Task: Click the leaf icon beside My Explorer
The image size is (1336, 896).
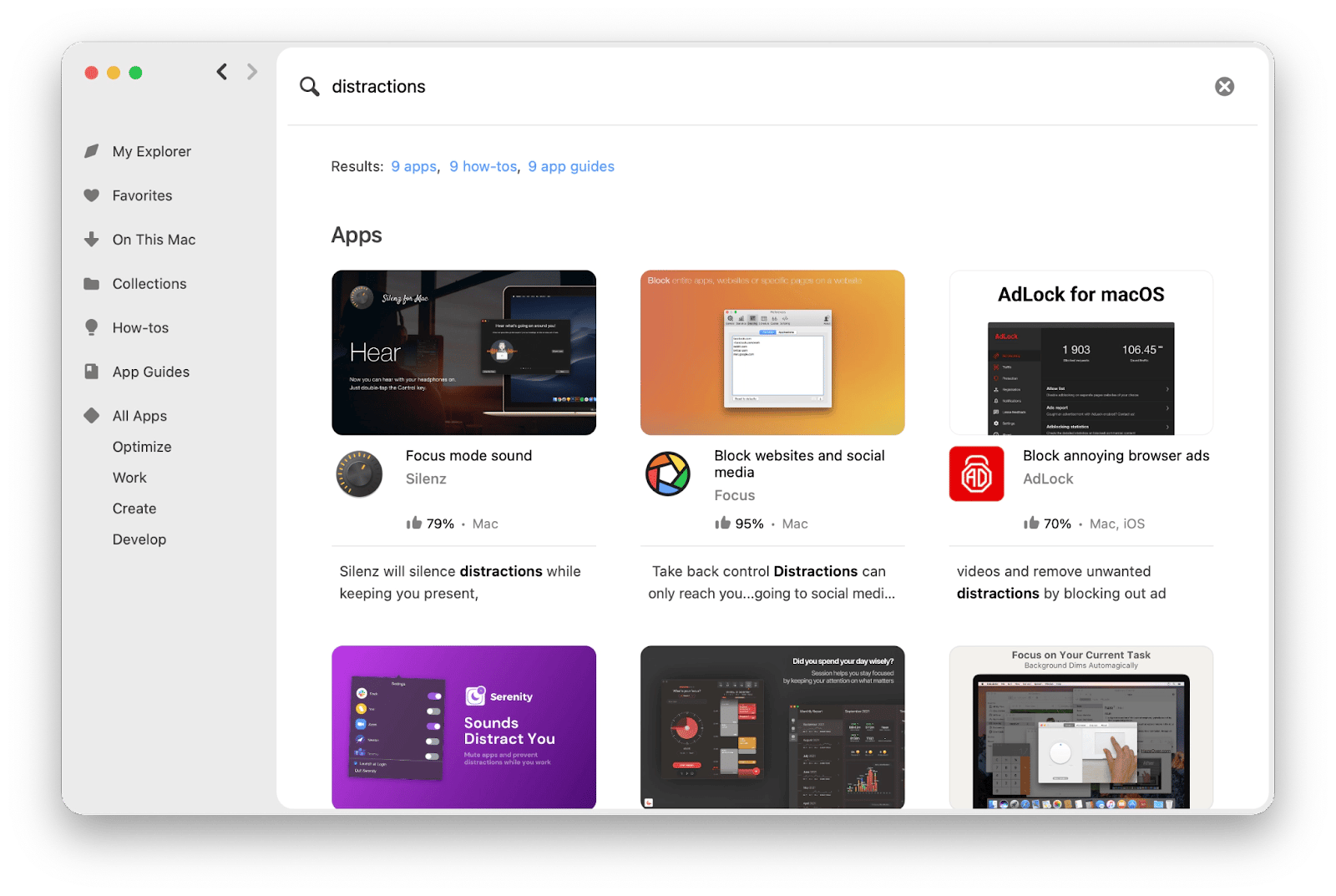Action: point(92,151)
